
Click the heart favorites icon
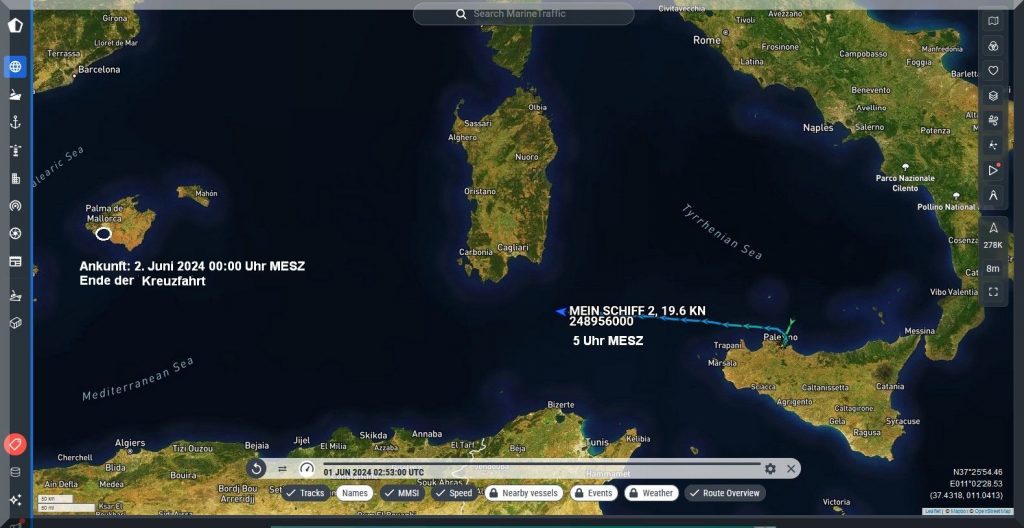coord(993,71)
